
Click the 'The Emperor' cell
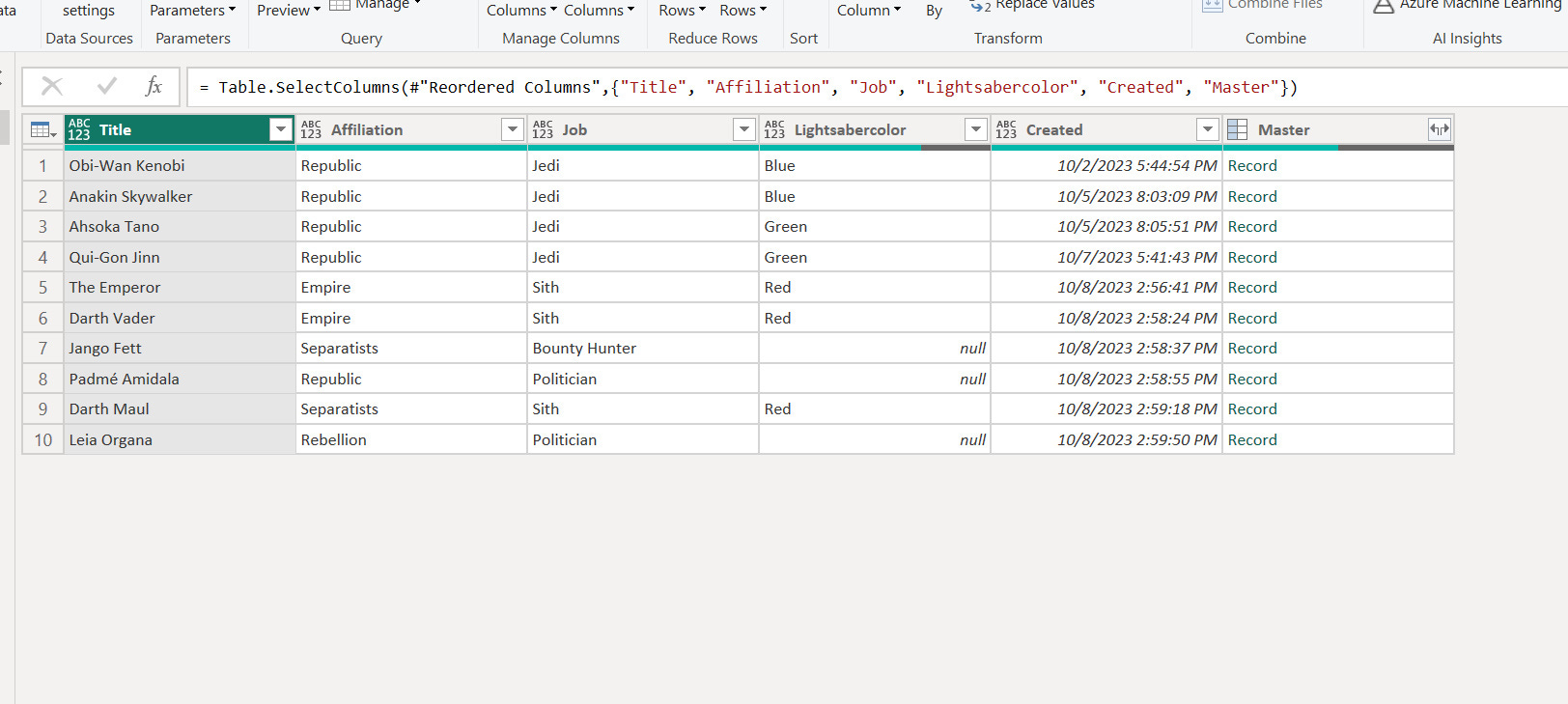tap(180, 287)
